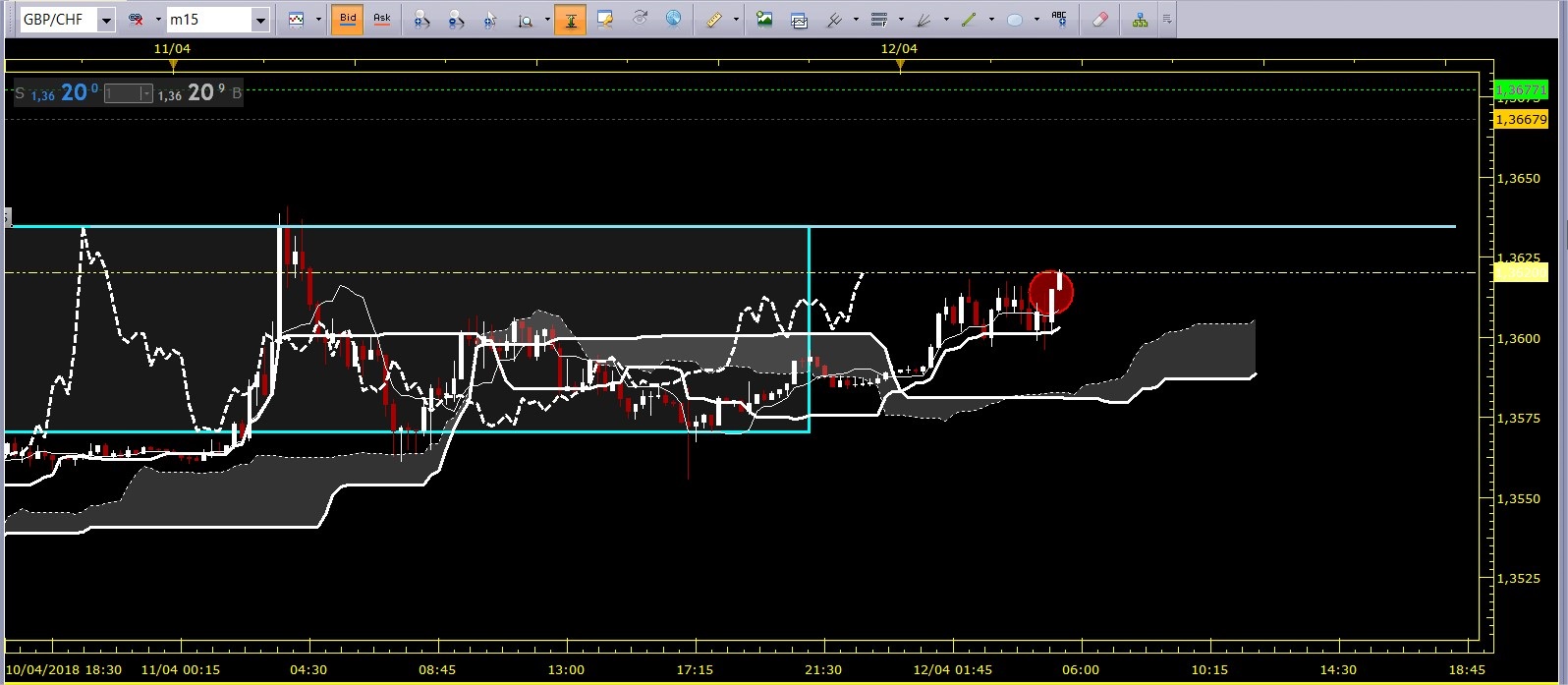Click the S sell price 1,36 20
The height and width of the screenshot is (685, 1568).
(x=57, y=93)
